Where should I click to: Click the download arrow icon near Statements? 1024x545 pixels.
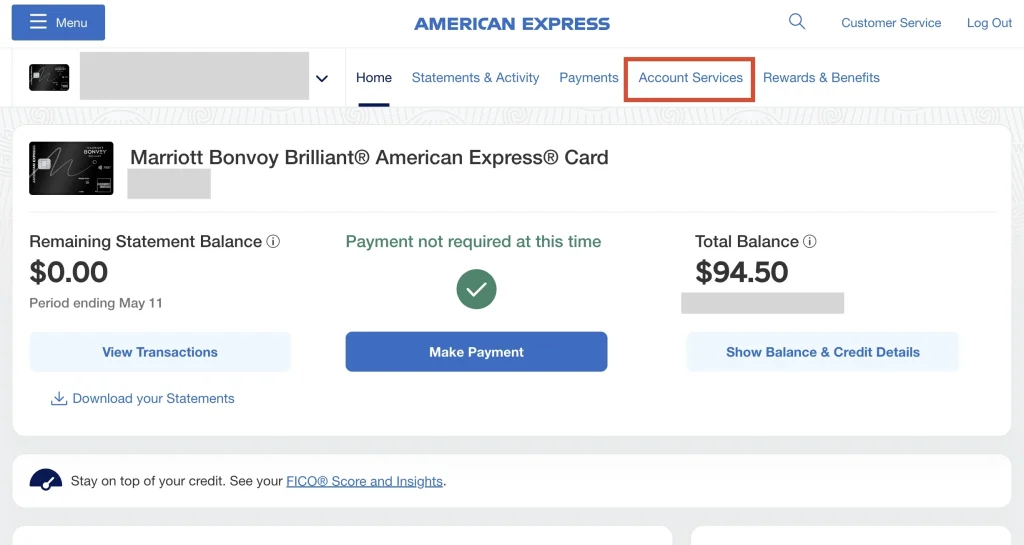tap(59, 398)
